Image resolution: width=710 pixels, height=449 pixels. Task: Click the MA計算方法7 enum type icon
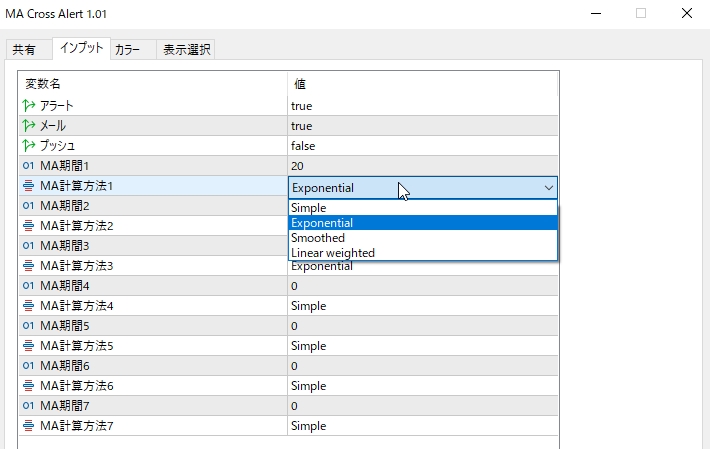point(28,426)
